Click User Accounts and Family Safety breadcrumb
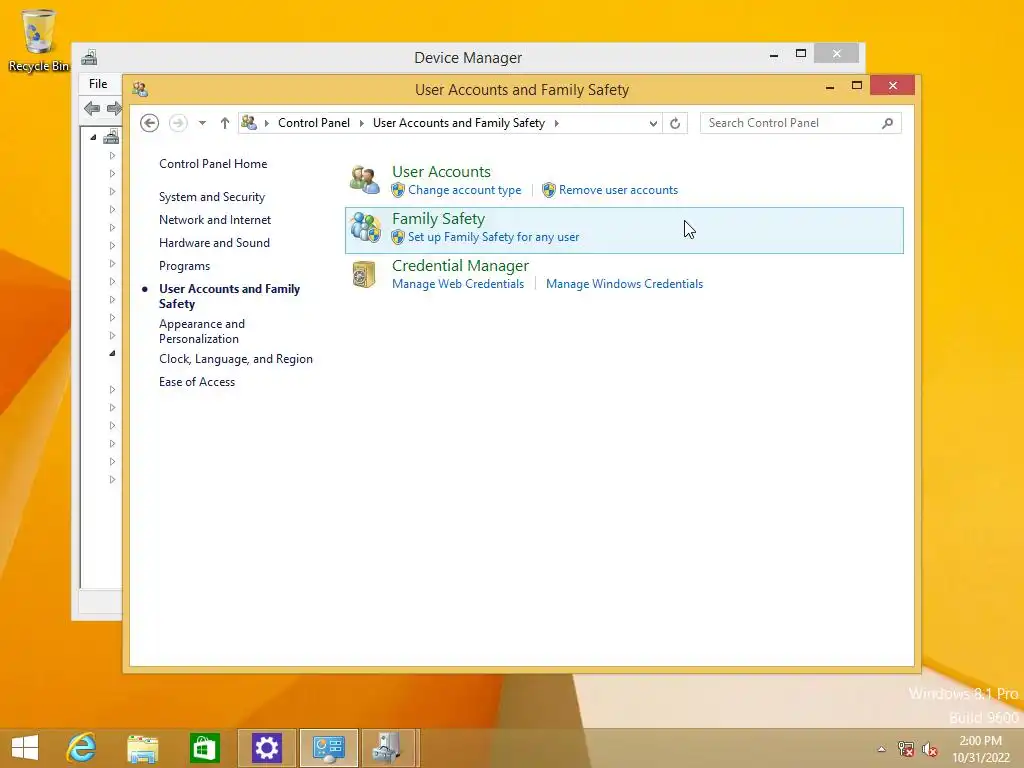The image size is (1024, 768). [458, 123]
